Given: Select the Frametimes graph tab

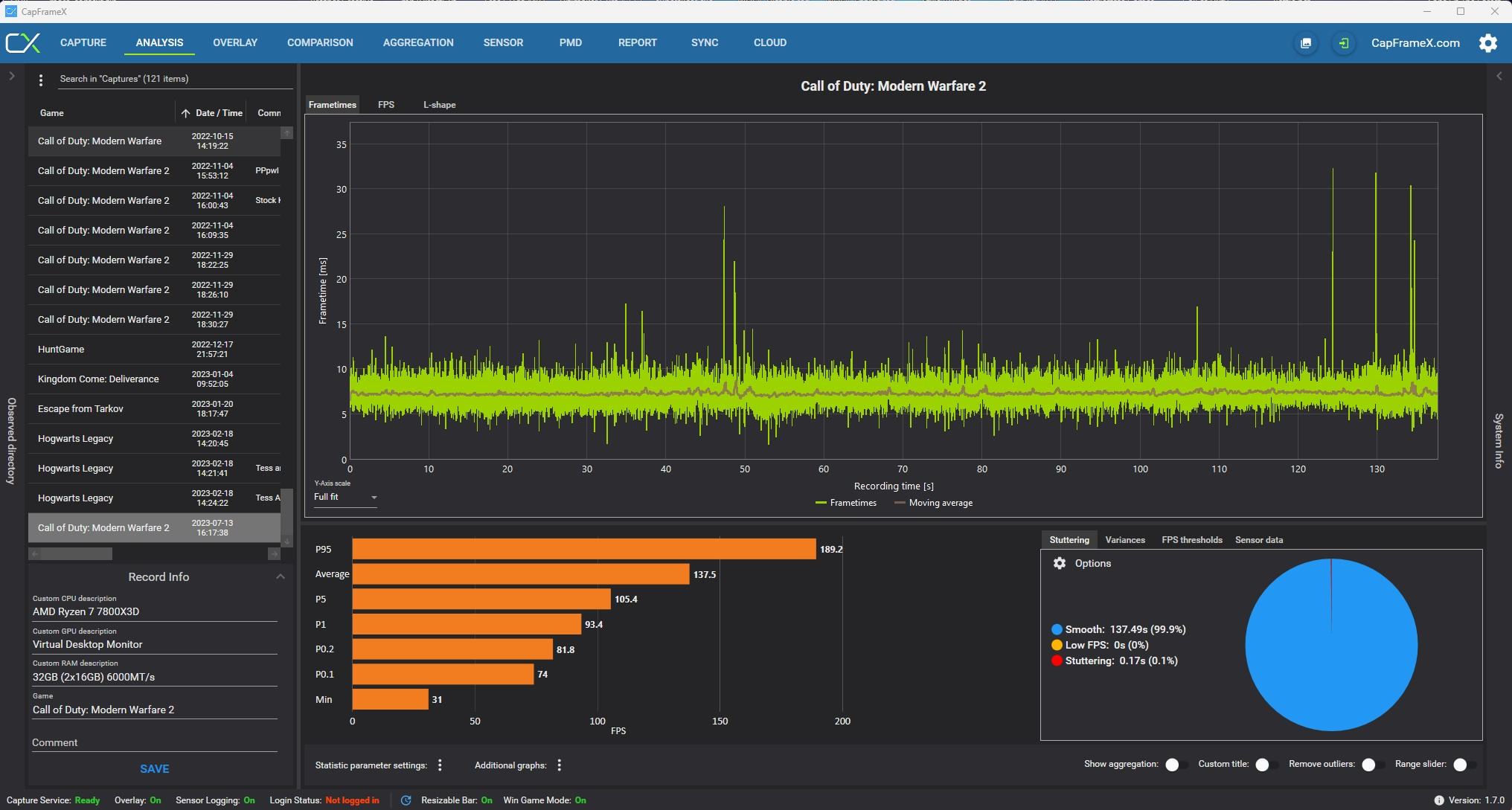Looking at the screenshot, I should pos(333,105).
